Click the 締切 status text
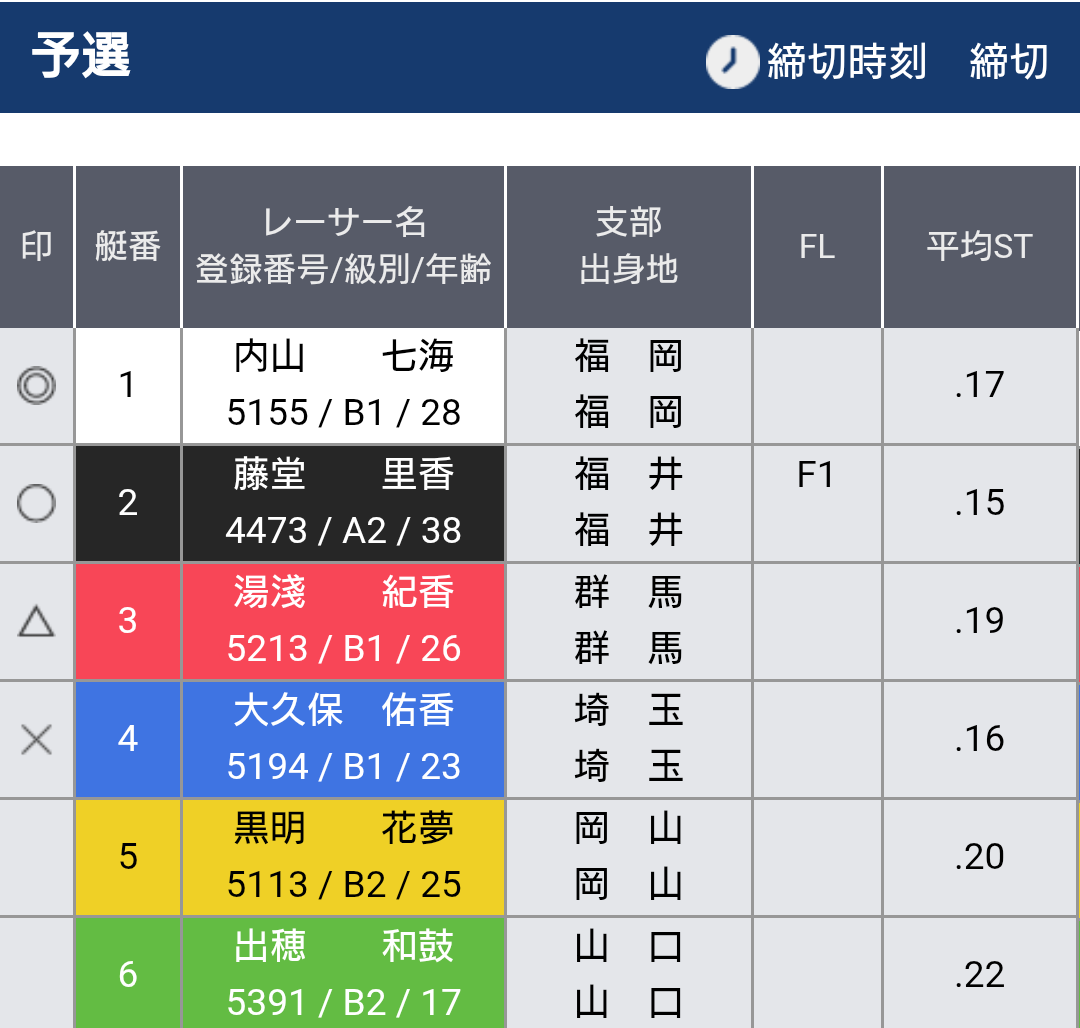 pos(1009,61)
